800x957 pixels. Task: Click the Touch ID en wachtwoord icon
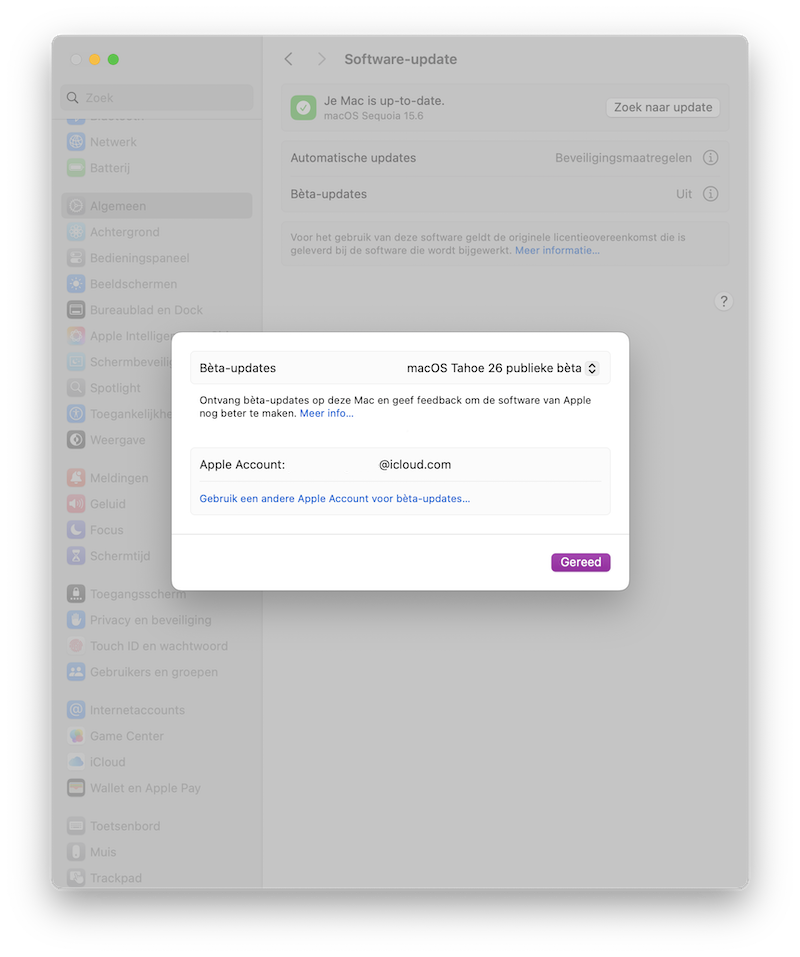76,646
